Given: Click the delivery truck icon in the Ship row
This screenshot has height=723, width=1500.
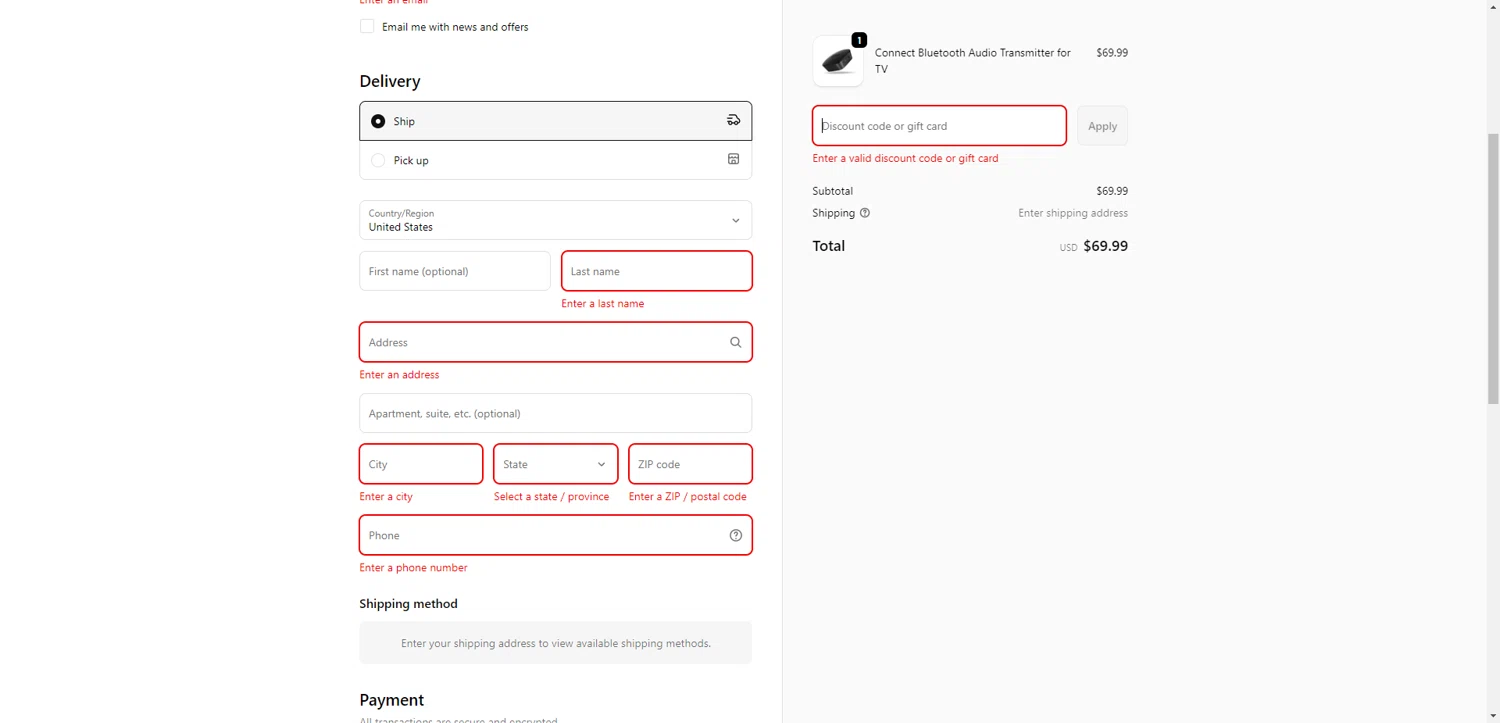Looking at the screenshot, I should [x=733, y=120].
